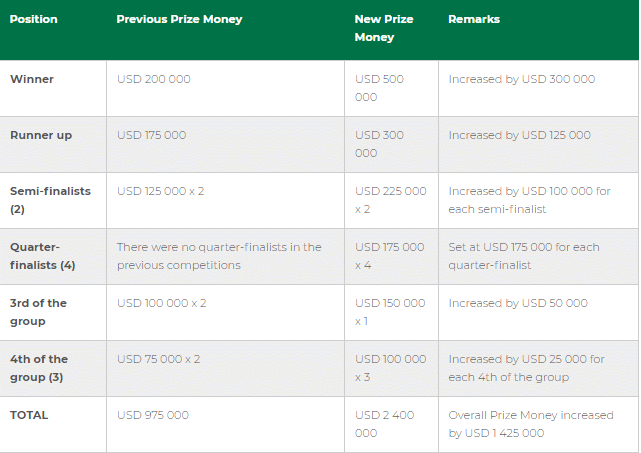The height and width of the screenshot is (453, 641).
Task: Select the Runner up row label
Action: click(41, 135)
